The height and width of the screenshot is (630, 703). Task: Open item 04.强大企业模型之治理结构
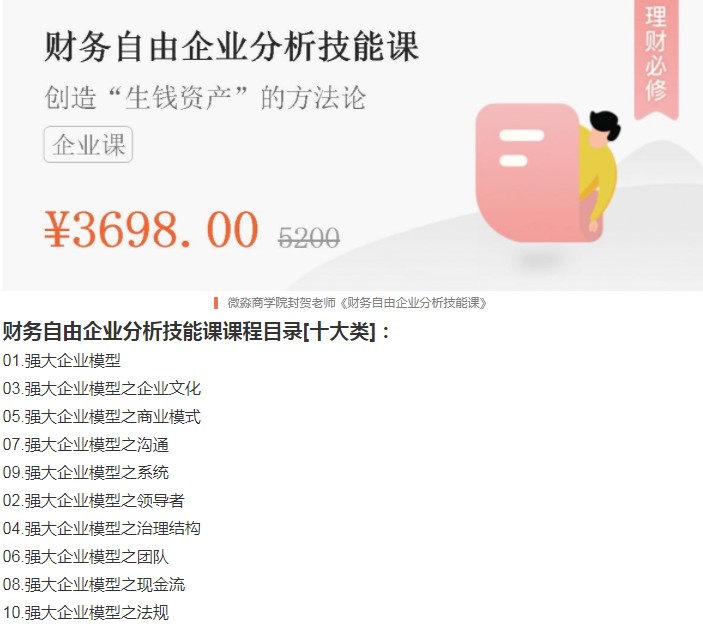point(102,528)
